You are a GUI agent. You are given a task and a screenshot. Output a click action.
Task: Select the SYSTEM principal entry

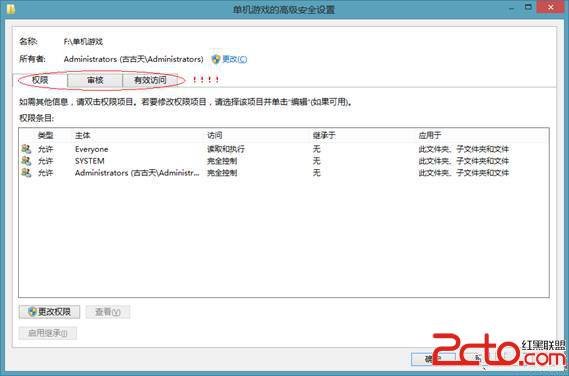[x=90, y=161]
